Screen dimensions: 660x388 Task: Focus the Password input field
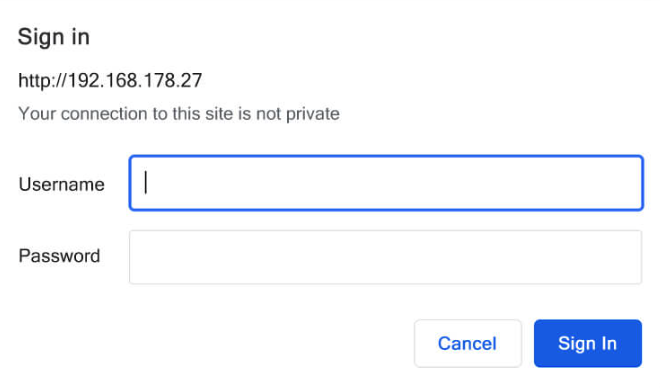(385, 257)
